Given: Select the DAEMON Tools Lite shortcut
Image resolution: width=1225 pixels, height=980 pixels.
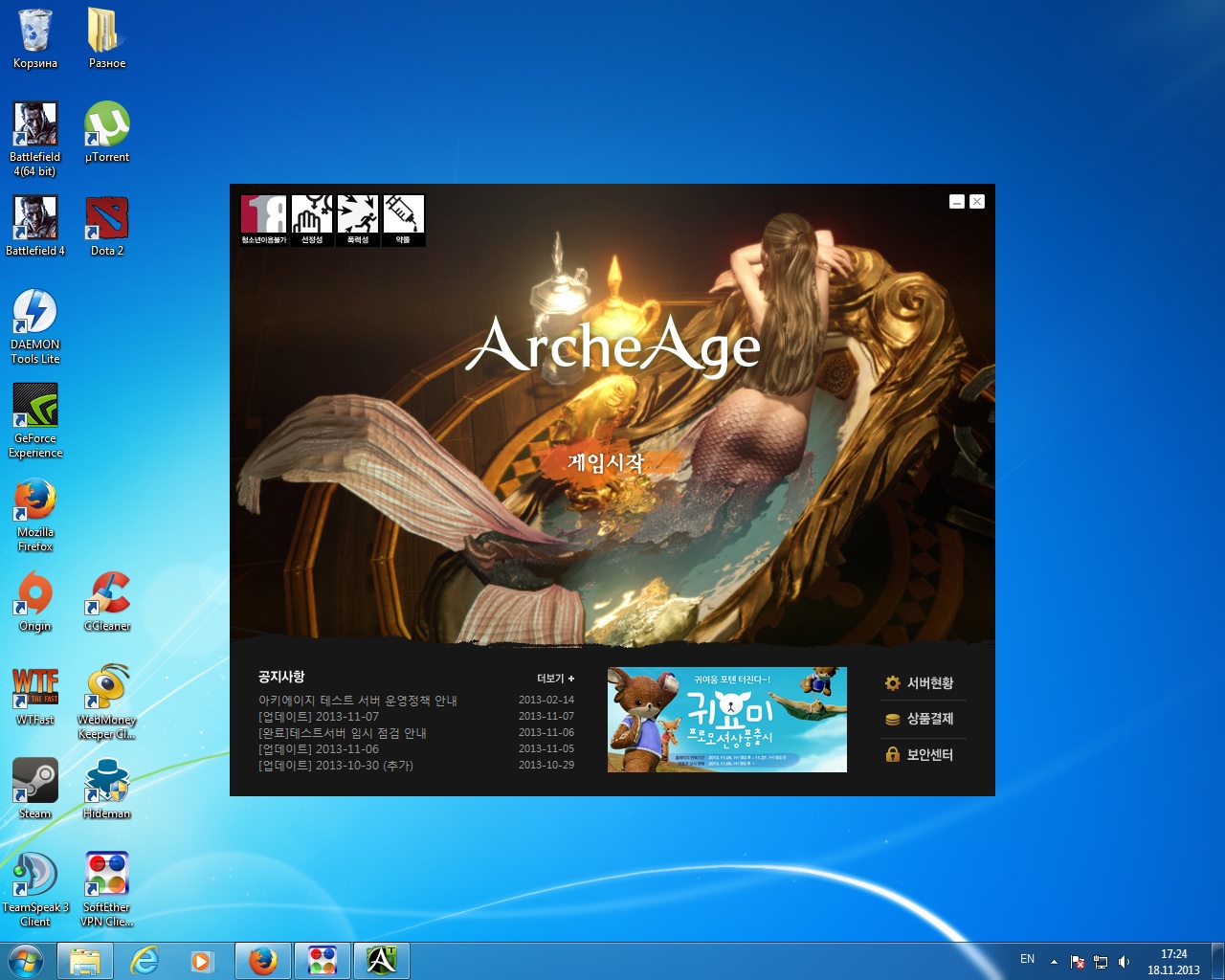Looking at the screenshot, I should (x=35, y=327).
